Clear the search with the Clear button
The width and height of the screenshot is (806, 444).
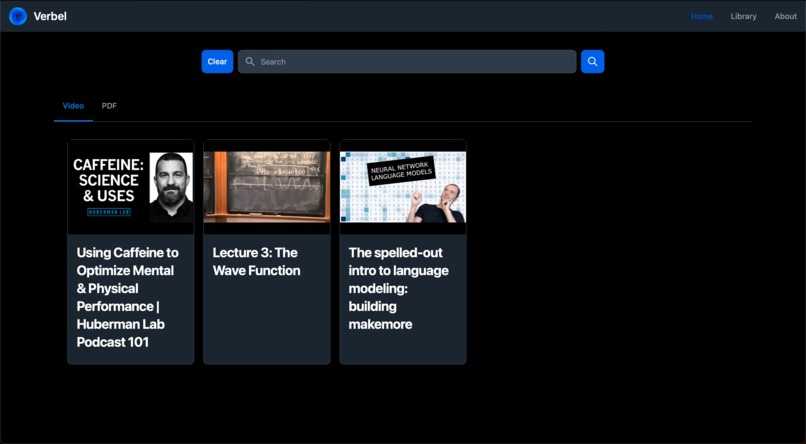[x=217, y=62]
